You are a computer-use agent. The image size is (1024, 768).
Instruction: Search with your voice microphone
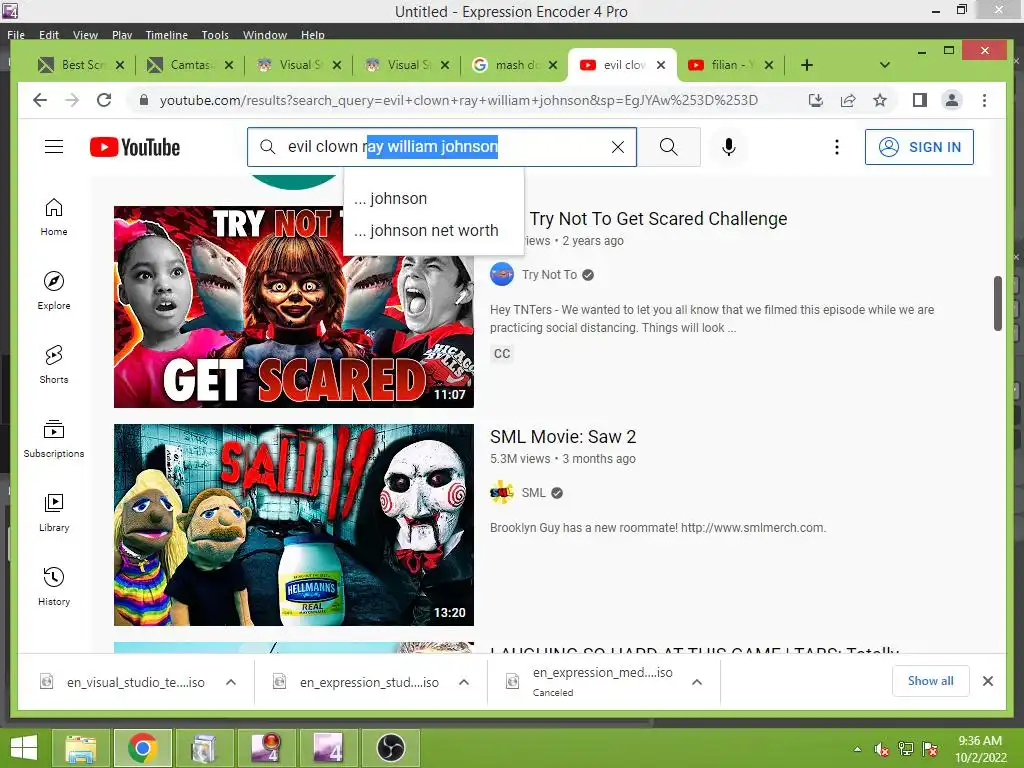click(x=729, y=147)
